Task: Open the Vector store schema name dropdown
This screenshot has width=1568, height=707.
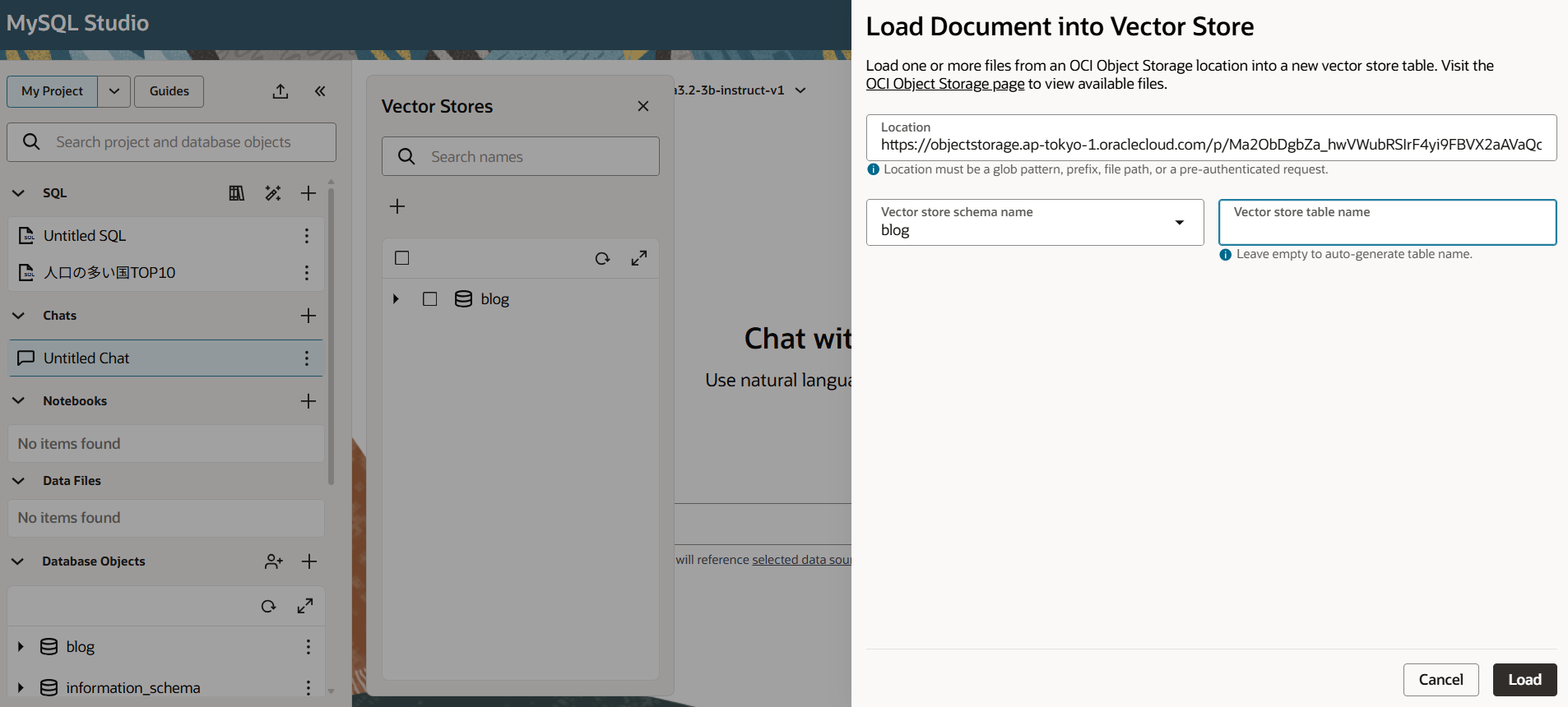Action: [1179, 223]
